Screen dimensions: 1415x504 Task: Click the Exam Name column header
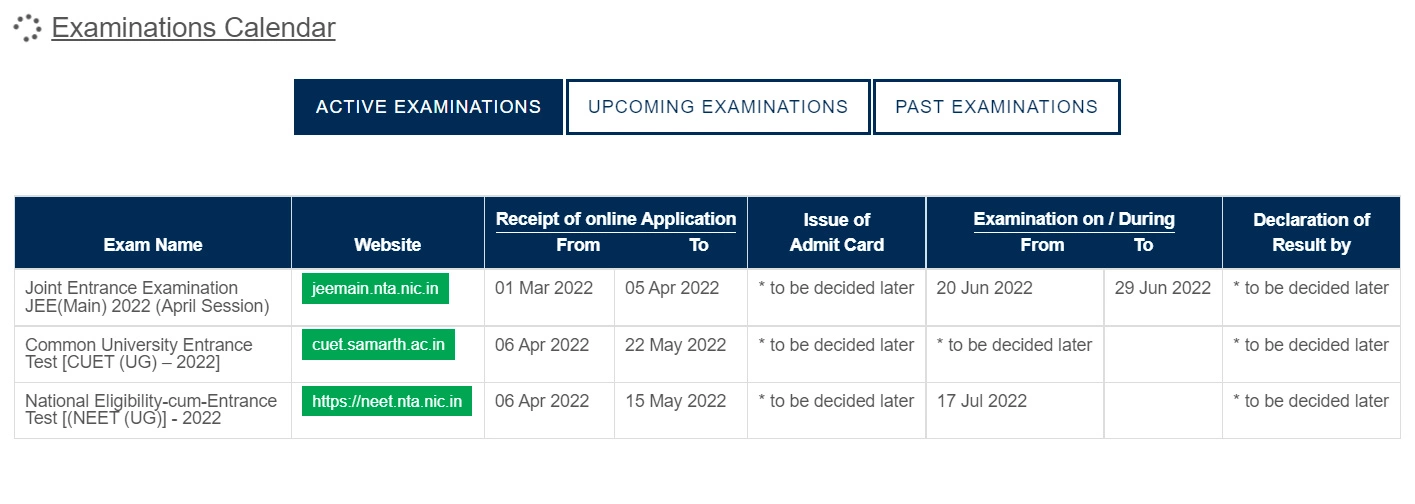click(x=153, y=245)
